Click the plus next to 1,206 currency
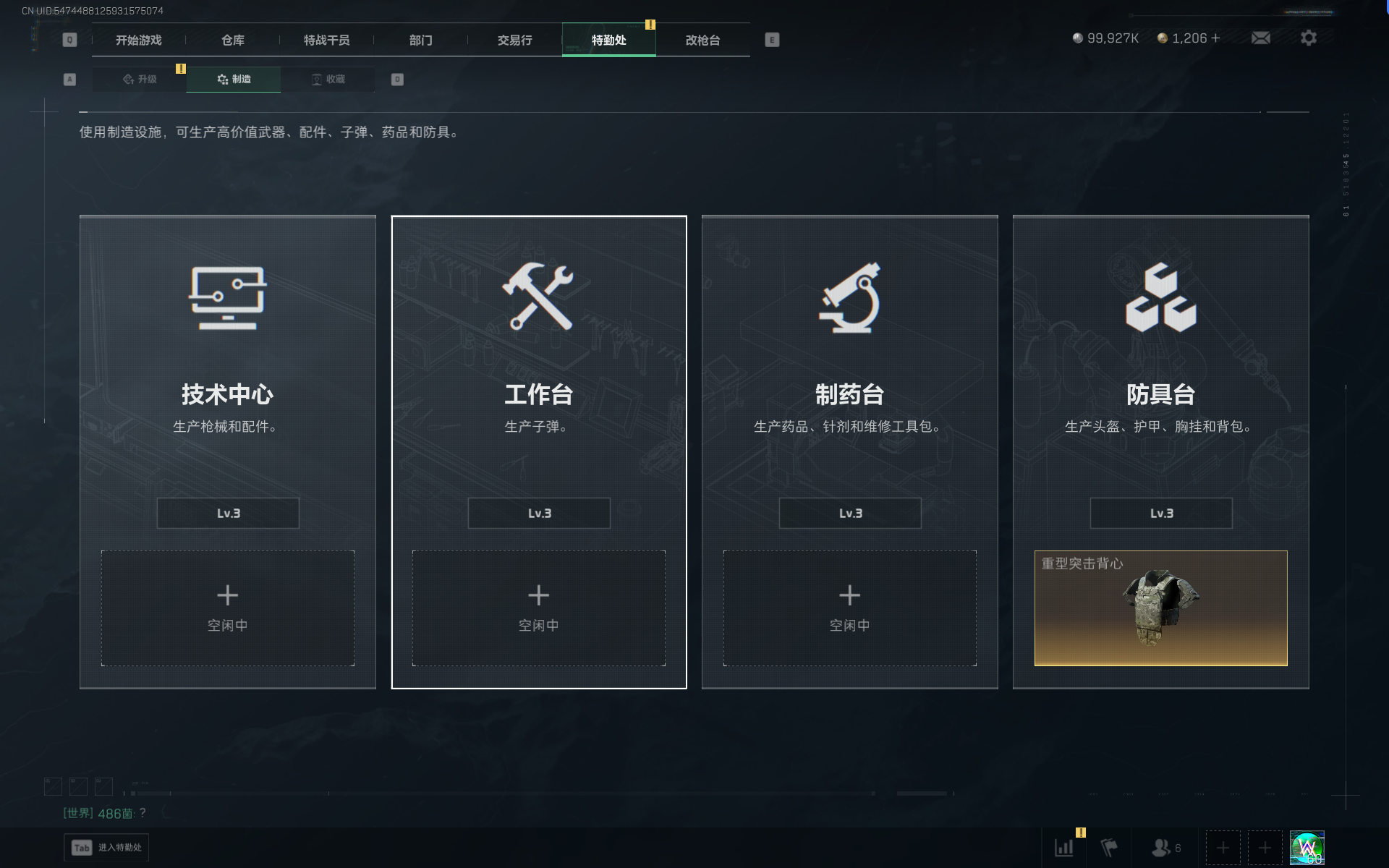1389x868 pixels. pyautogui.click(x=1216, y=38)
